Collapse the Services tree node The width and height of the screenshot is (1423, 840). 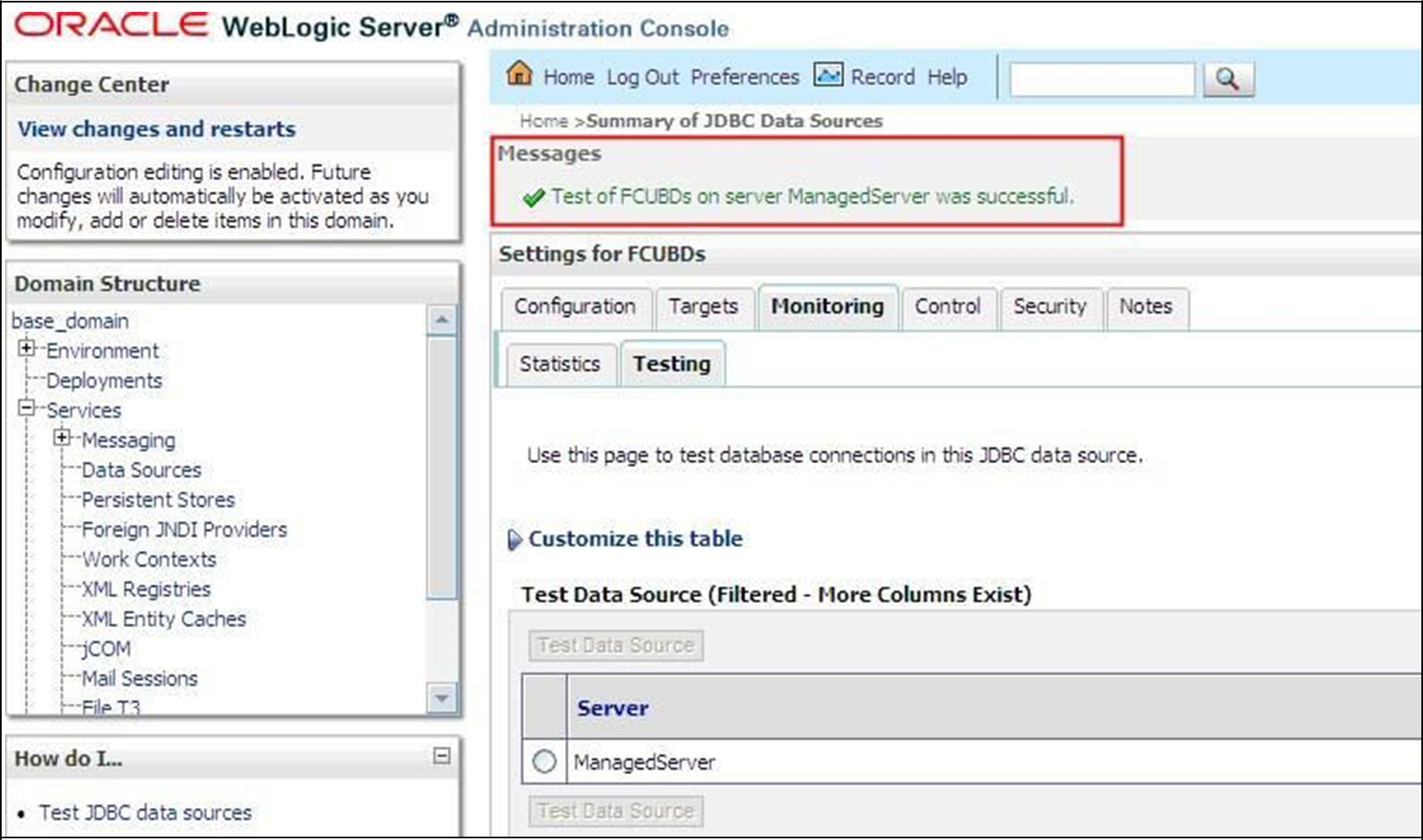click(x=27, y=408)
